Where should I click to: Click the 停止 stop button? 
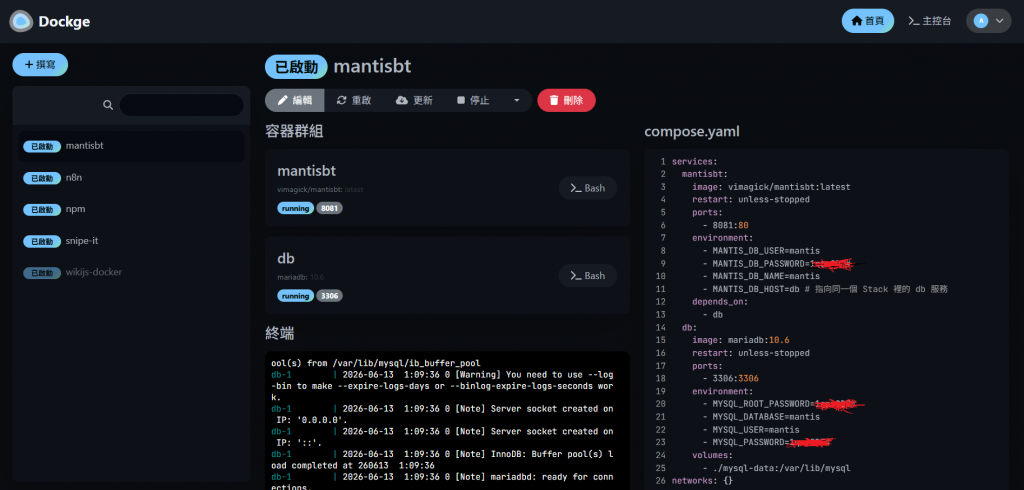473,101
